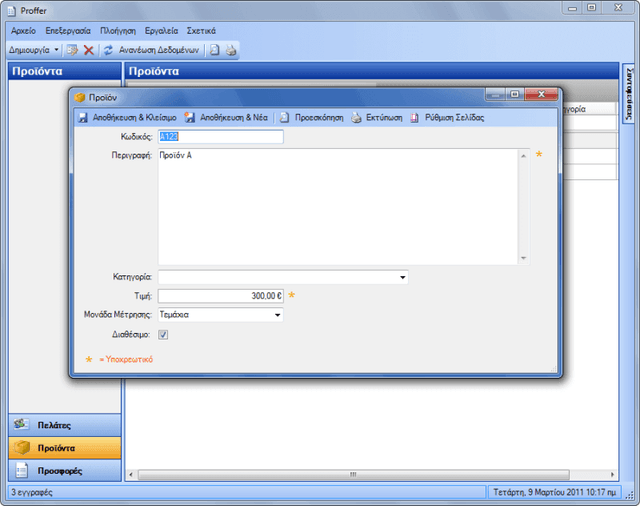Switch to Προσφορές navigation pane

(65, 471)
